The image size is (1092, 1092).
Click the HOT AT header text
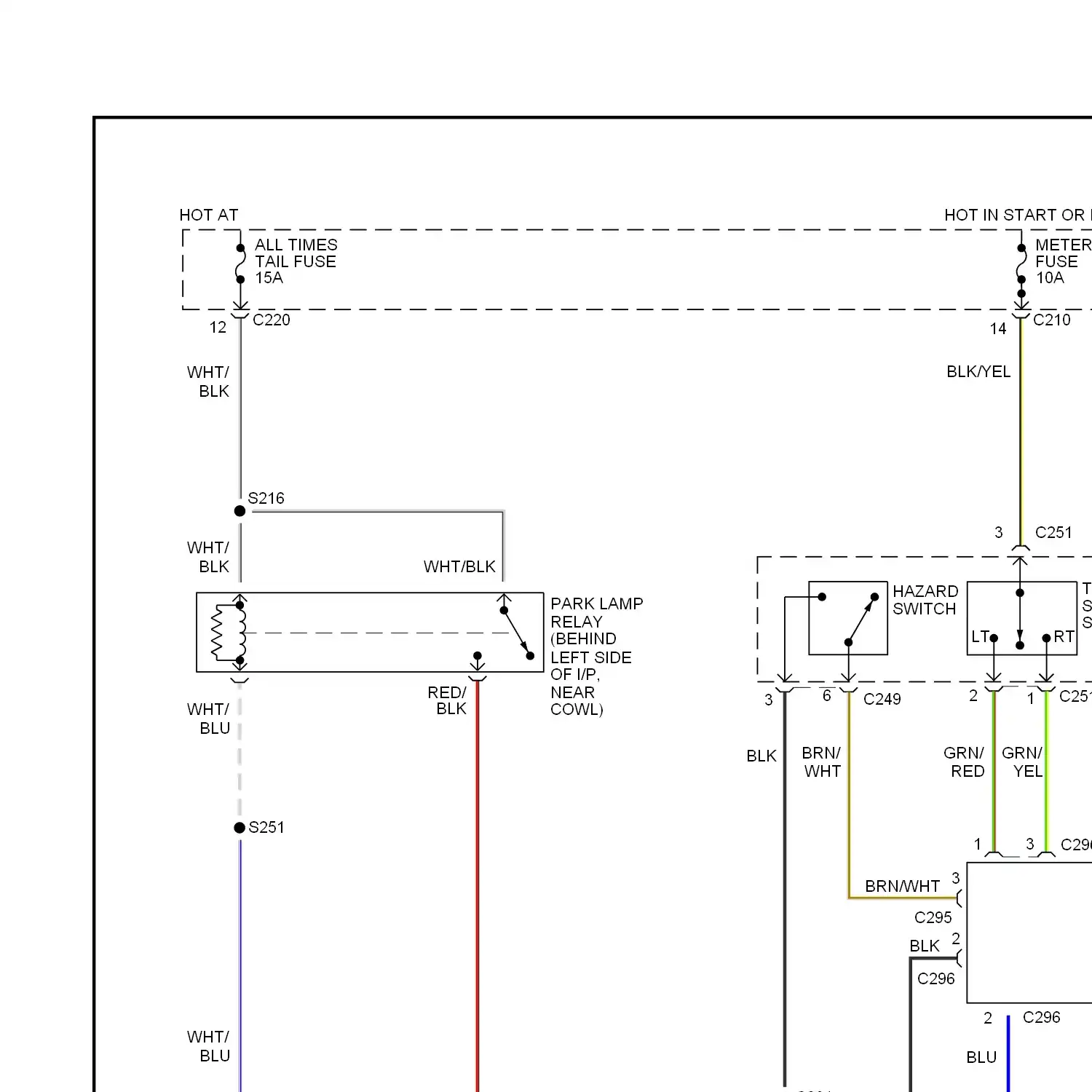pyautogui.click(x=209, y=215)
